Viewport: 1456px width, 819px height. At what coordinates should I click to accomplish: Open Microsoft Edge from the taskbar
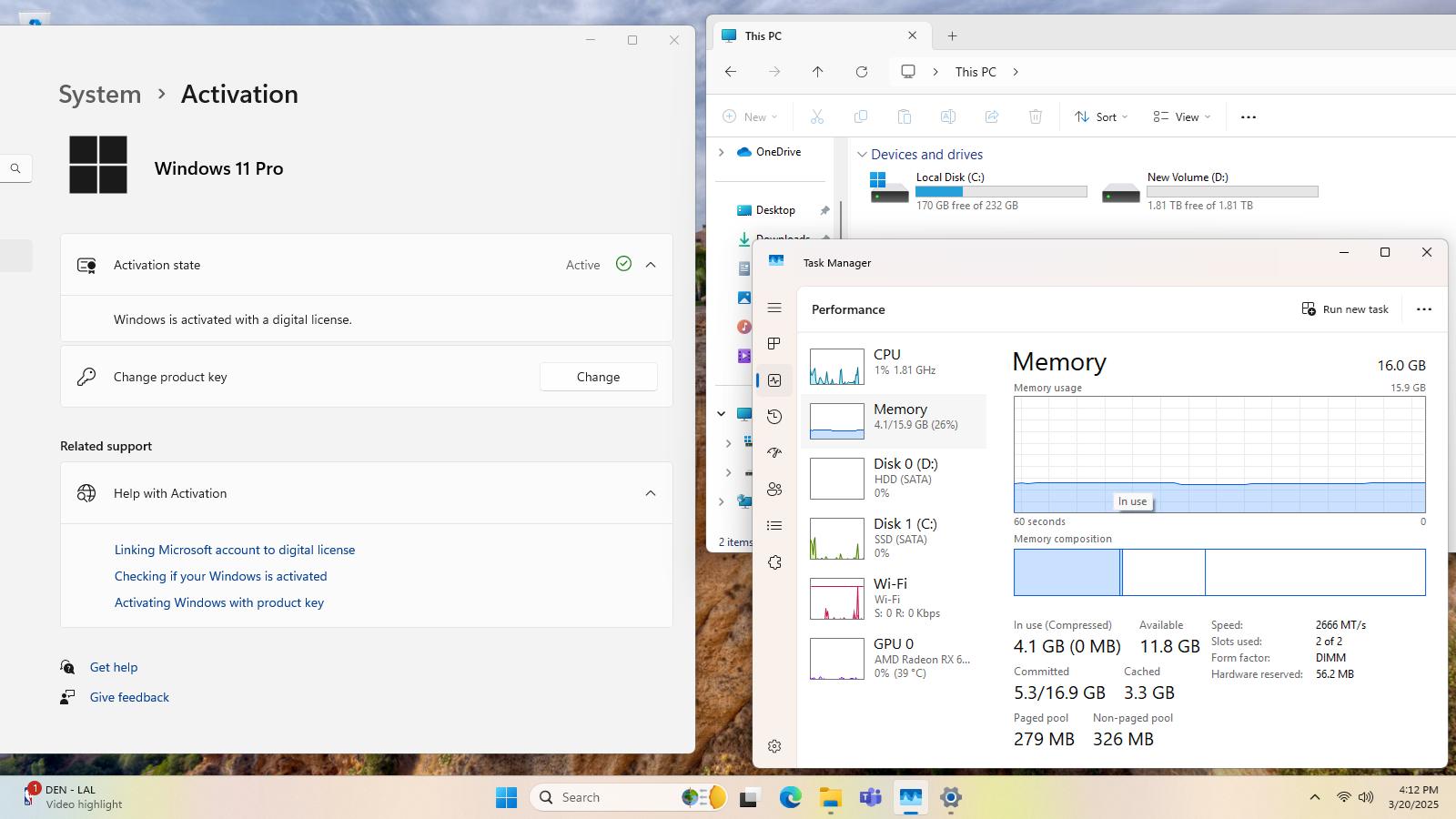click(x=790, y=798)
